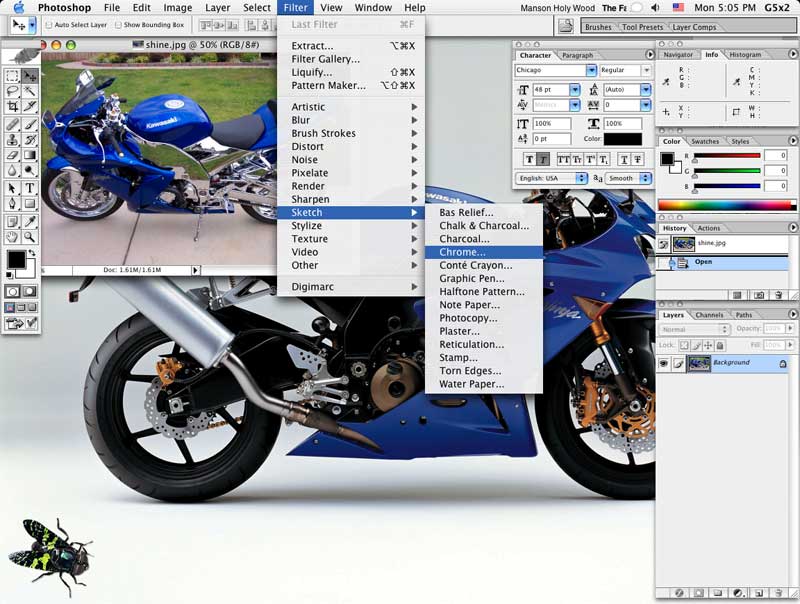Select the Notes tool
This screenshot has height=604, width=800.
click(x=12, y=221)
